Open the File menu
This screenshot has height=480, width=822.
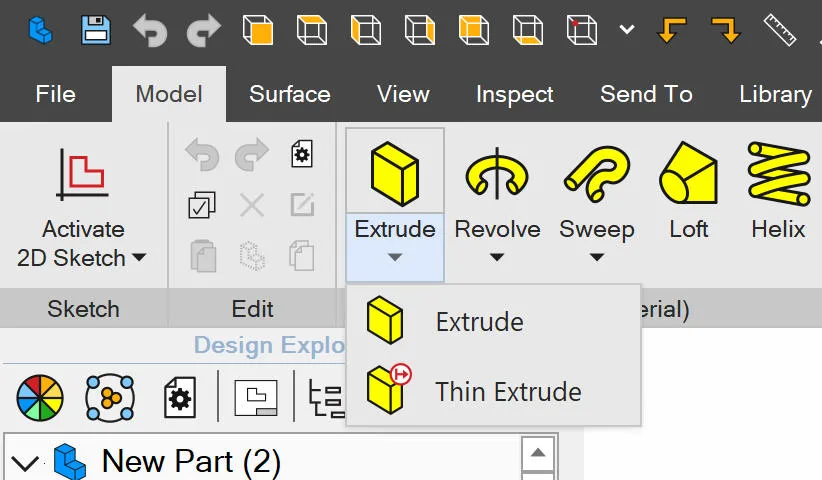click(56, 94)
